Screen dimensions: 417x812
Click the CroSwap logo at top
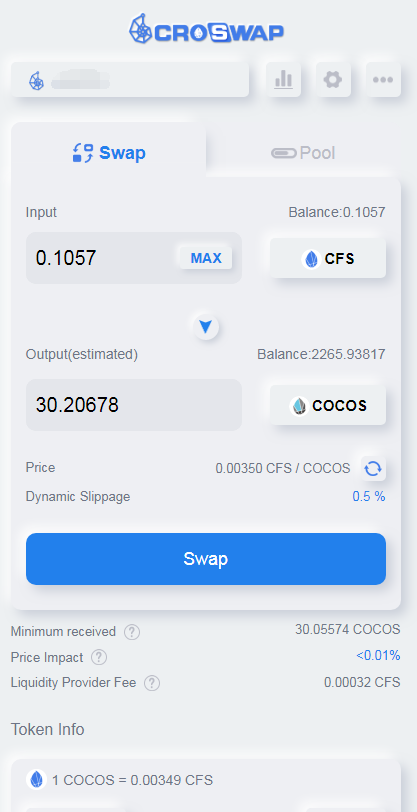click(206, 29)
